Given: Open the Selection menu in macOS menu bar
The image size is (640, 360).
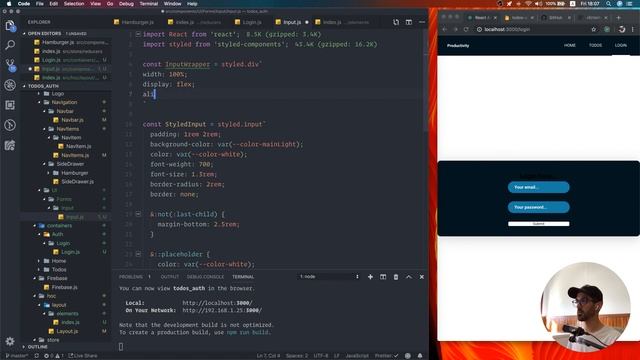Looking at the screenshot, I should (74, 4).
